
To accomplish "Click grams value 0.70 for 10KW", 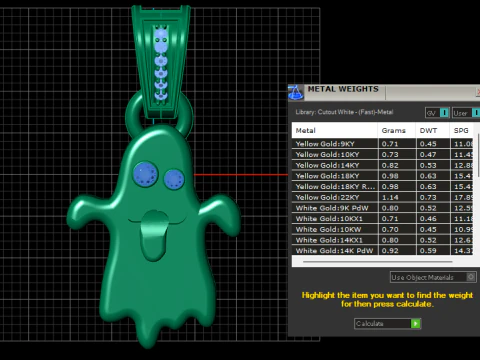I will tap(390, 229).
